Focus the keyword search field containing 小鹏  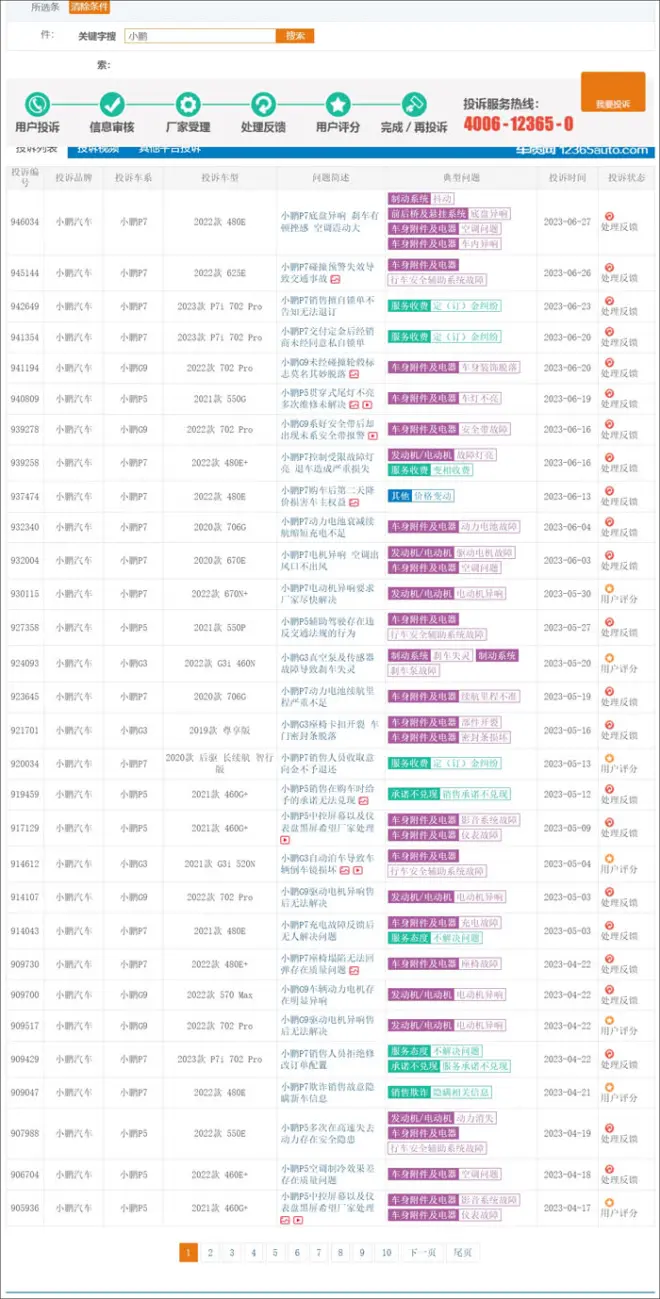(x=200, y=36)
